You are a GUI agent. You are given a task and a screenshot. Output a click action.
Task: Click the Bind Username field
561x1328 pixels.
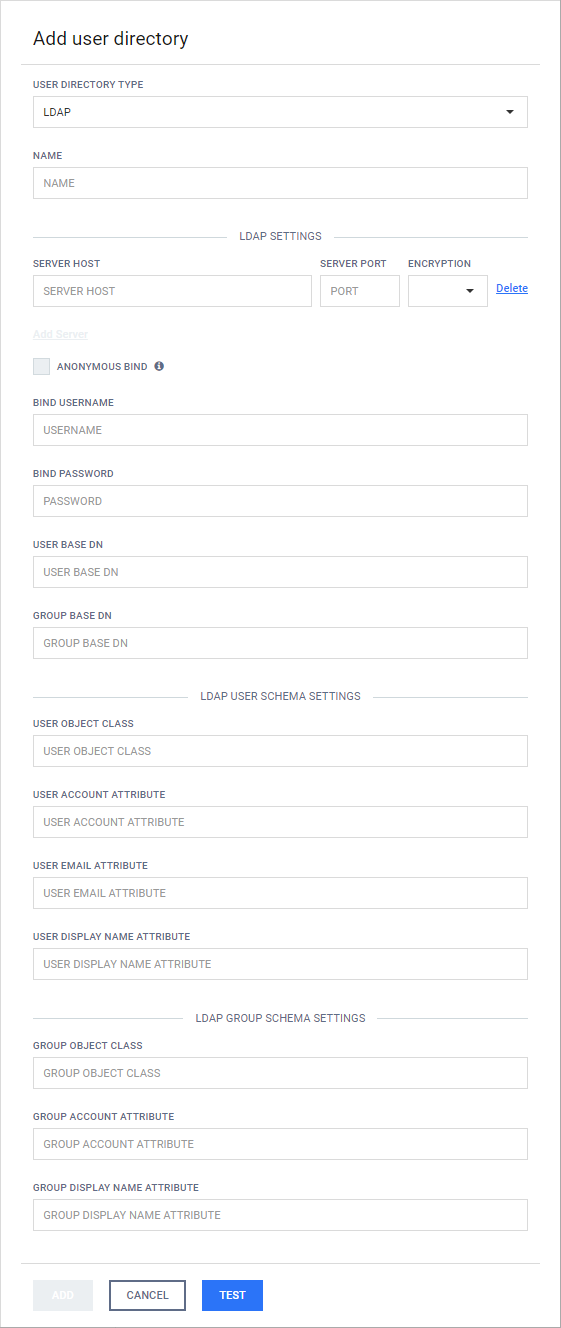pos(280,430)
